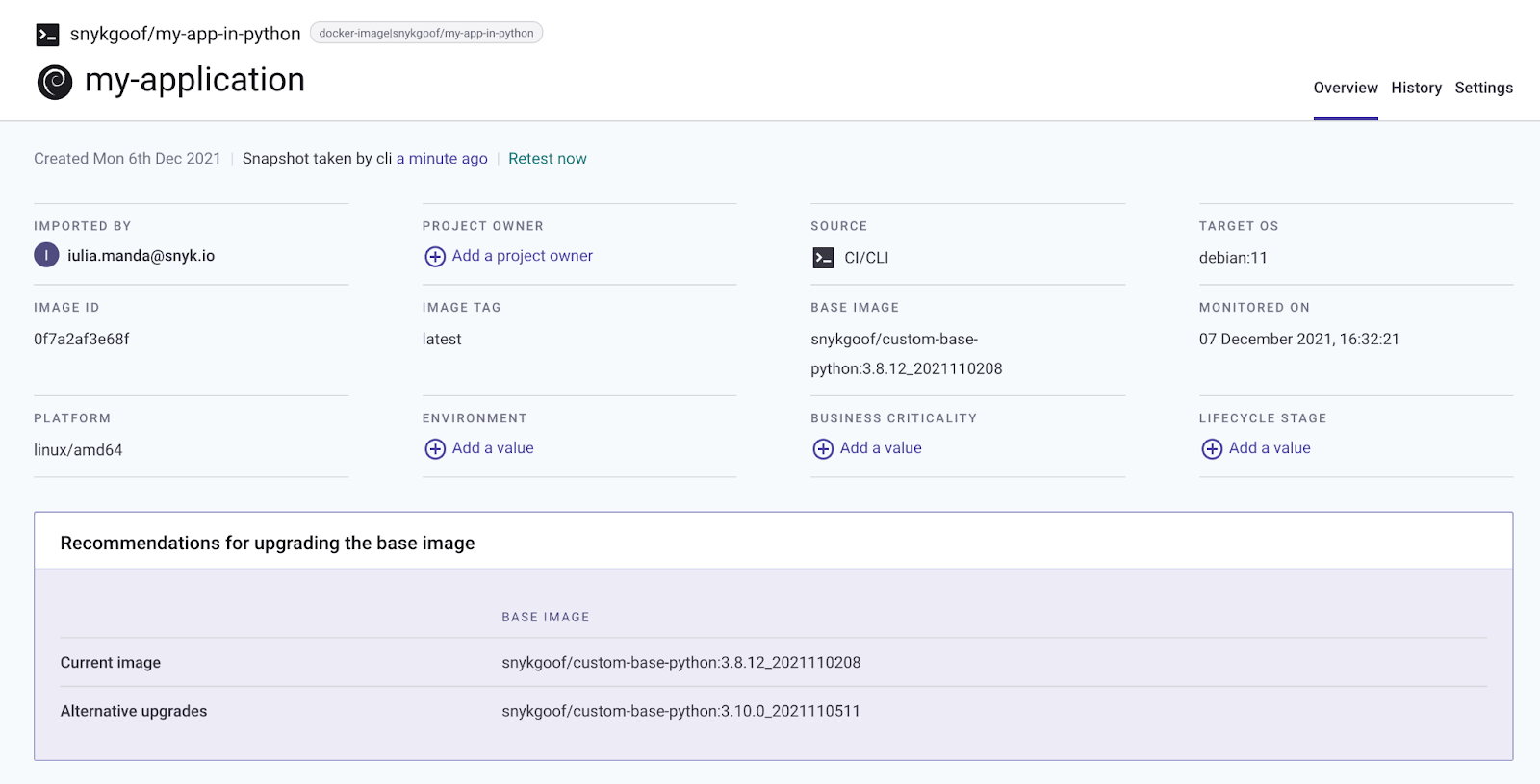Click the platform value linux/amd64
Screen dimensions: 1540x784
coord(78,450)
